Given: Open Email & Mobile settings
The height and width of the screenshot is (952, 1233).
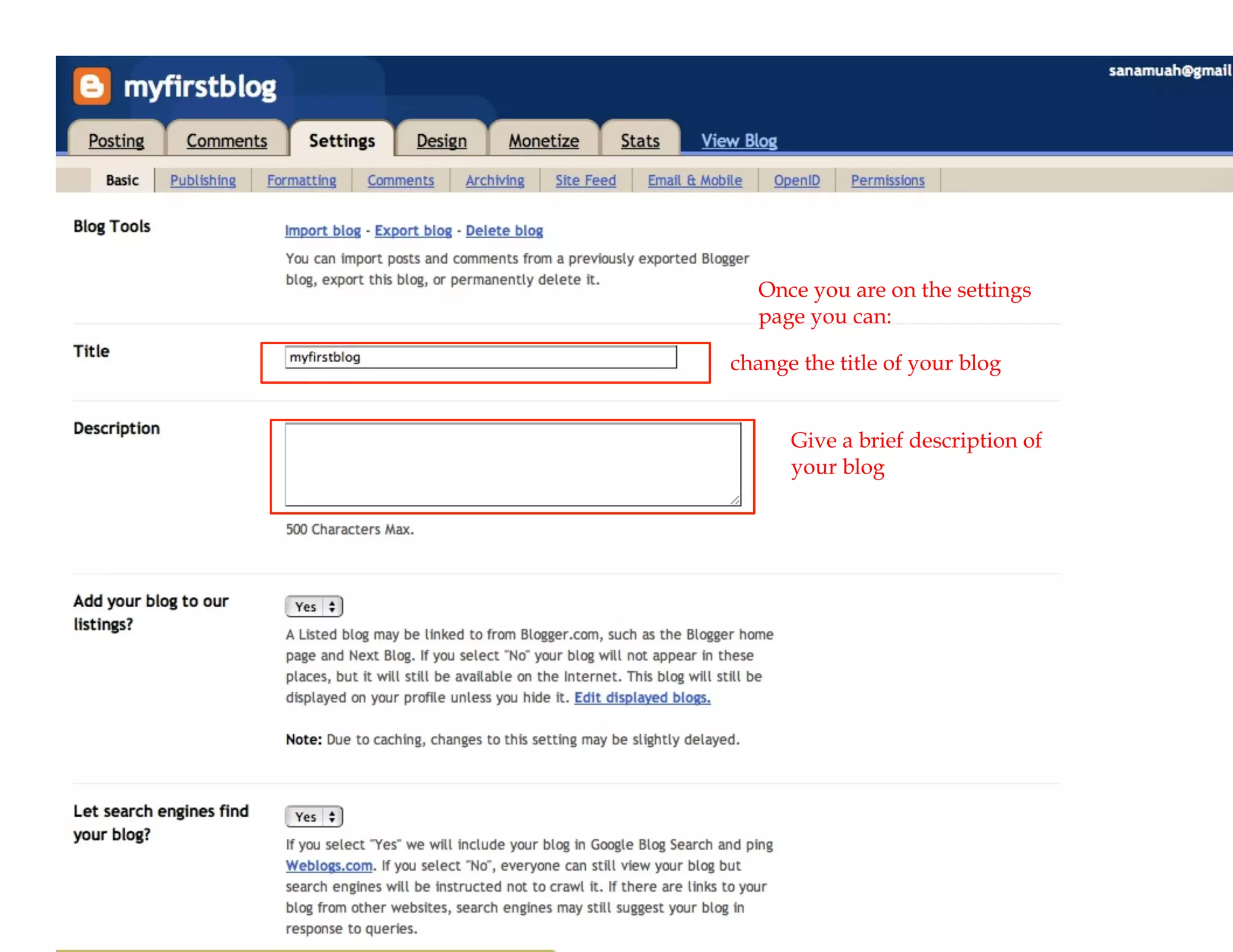Looking at the screenshot, I should click(695, 181).
